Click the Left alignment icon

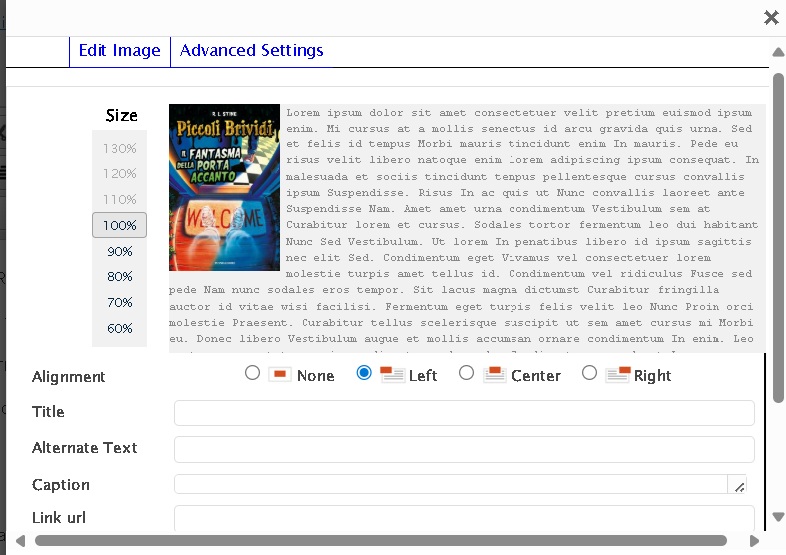392,375
